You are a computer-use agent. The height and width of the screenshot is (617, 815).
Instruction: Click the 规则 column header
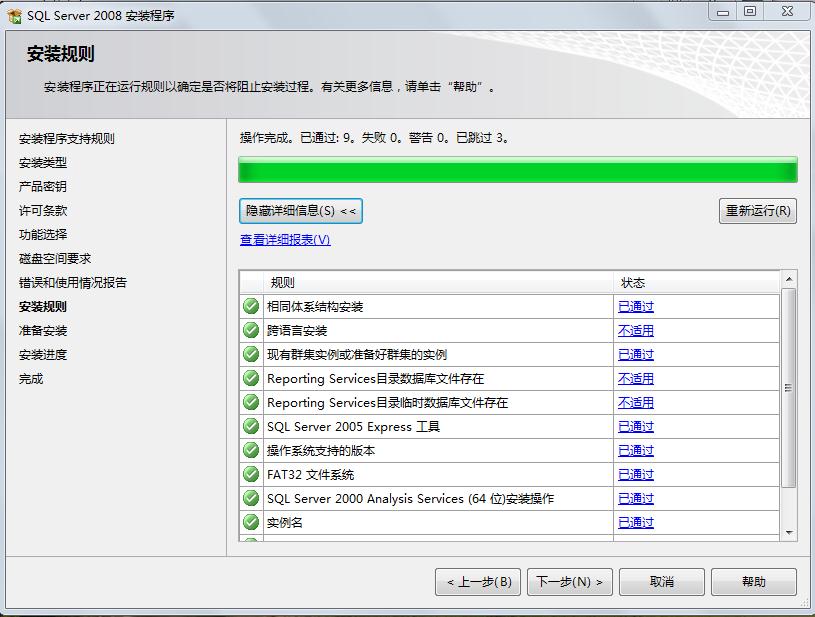(x=283, y=282)
